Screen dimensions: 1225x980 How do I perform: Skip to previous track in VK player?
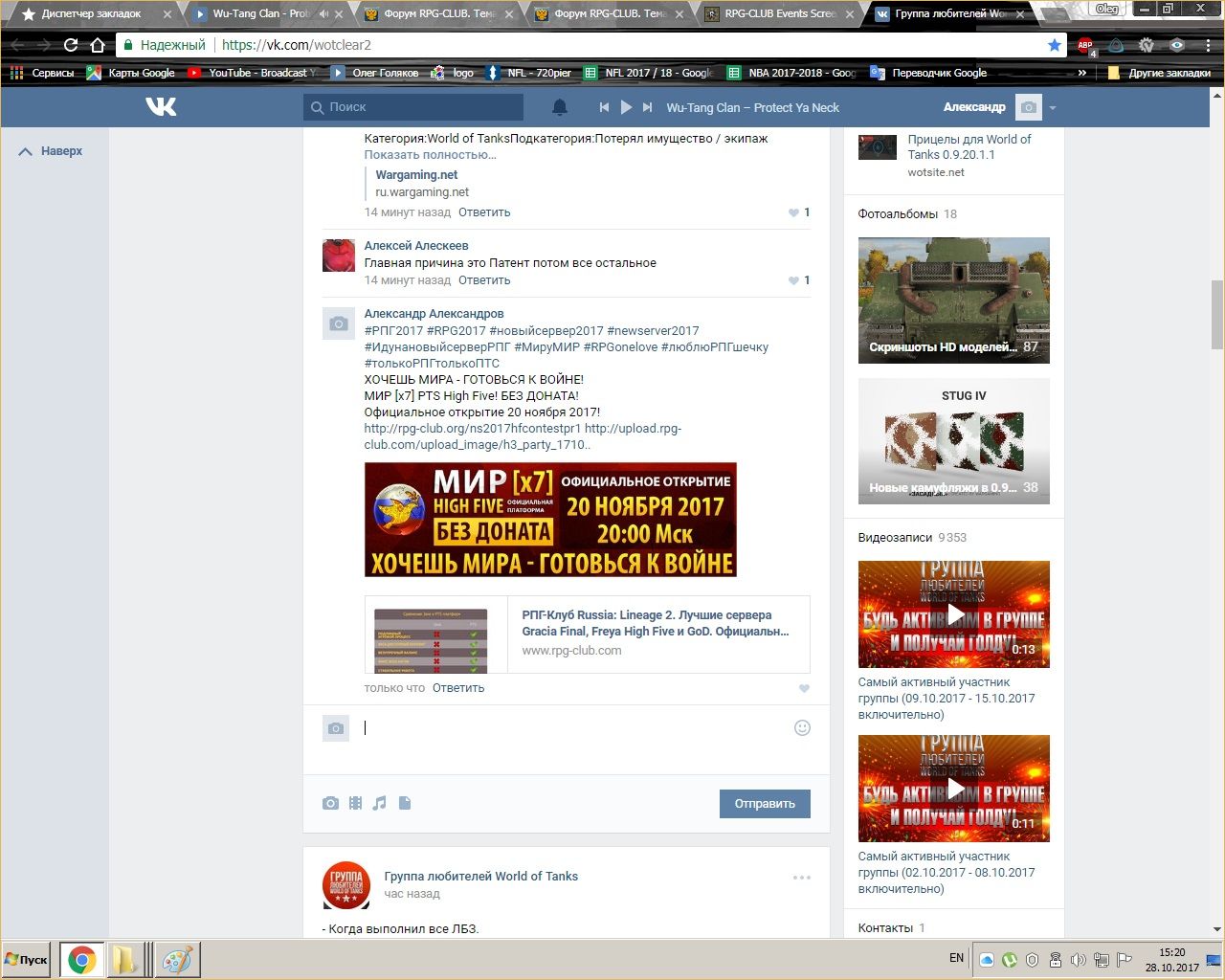pos(604,107)
